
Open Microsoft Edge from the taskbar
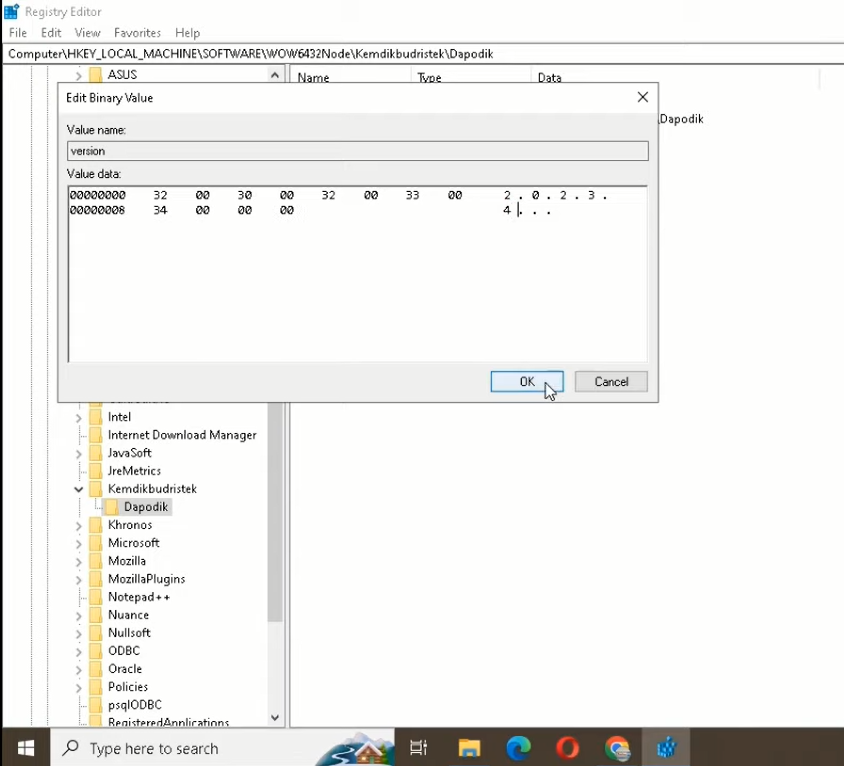tap(518, 748)
